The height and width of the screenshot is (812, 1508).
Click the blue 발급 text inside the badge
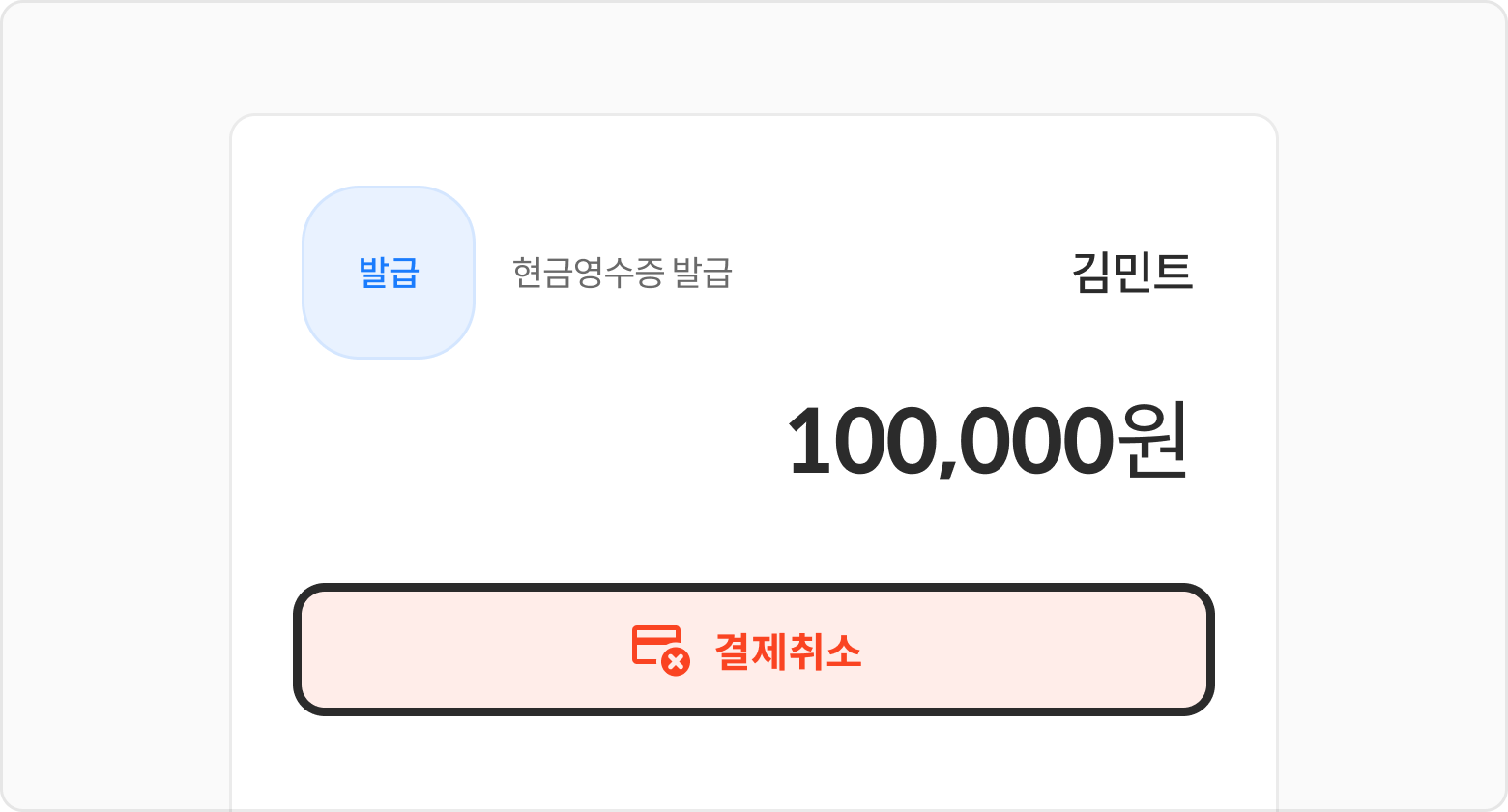coord(389,273)
